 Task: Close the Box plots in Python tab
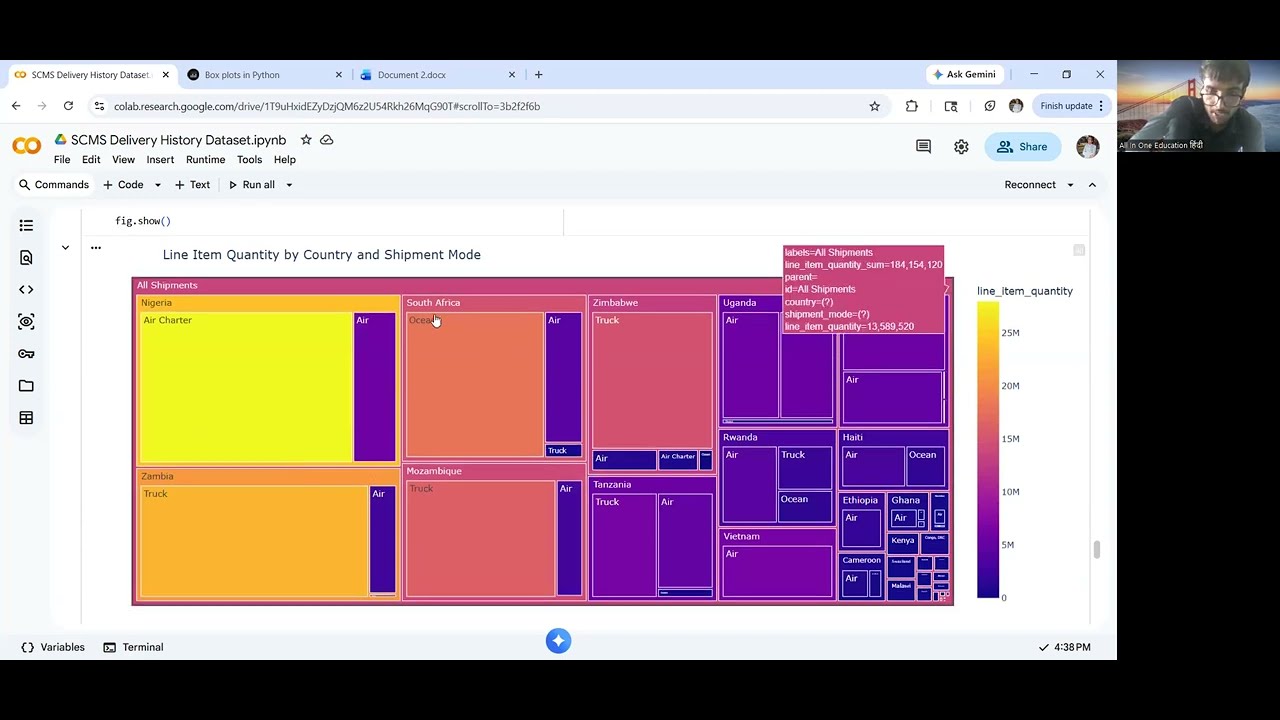[338, 75]
